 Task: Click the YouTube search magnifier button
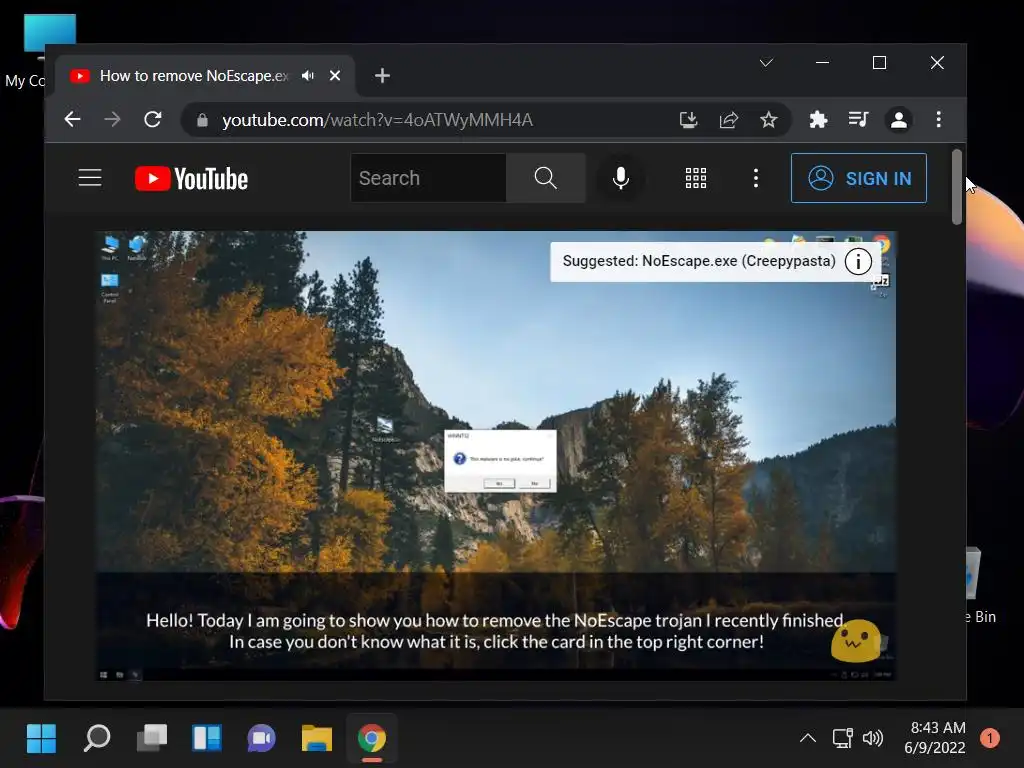pos(545,178)
